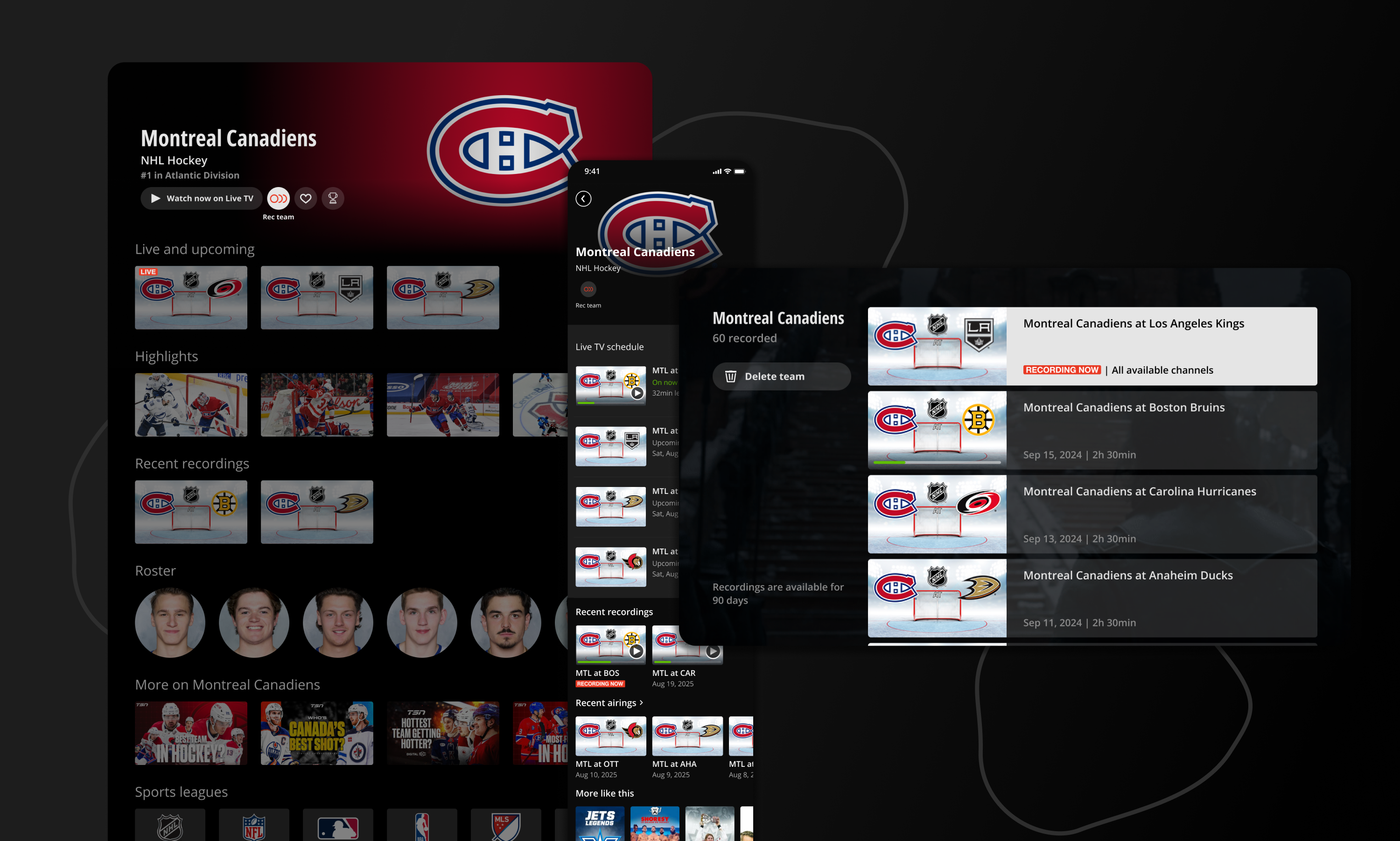Click the Delete team button
This screenshot has width=1400, height=841.
(x=781, y=376)
